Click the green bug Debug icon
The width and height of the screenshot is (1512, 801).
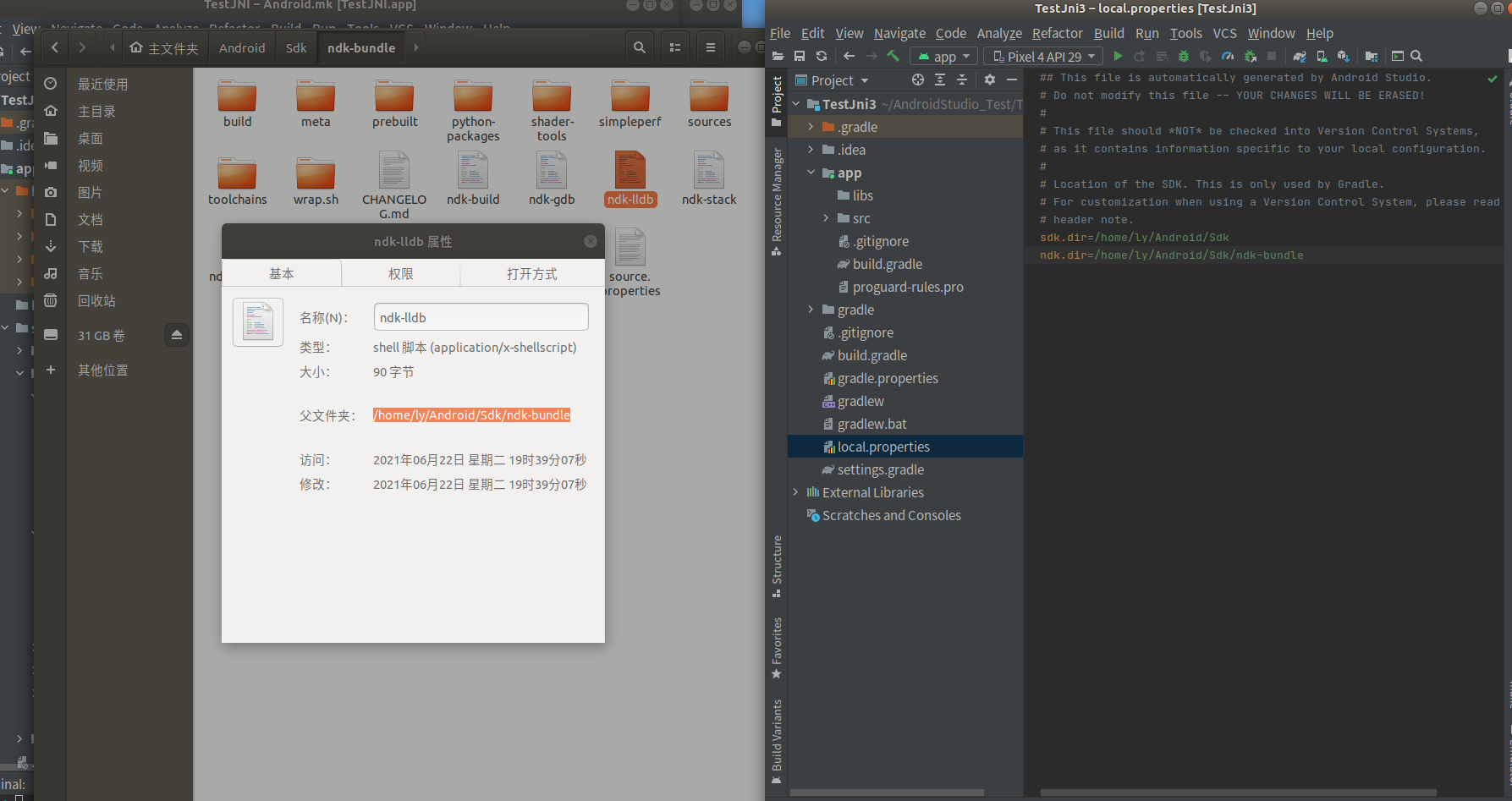tap(1184, 56)
